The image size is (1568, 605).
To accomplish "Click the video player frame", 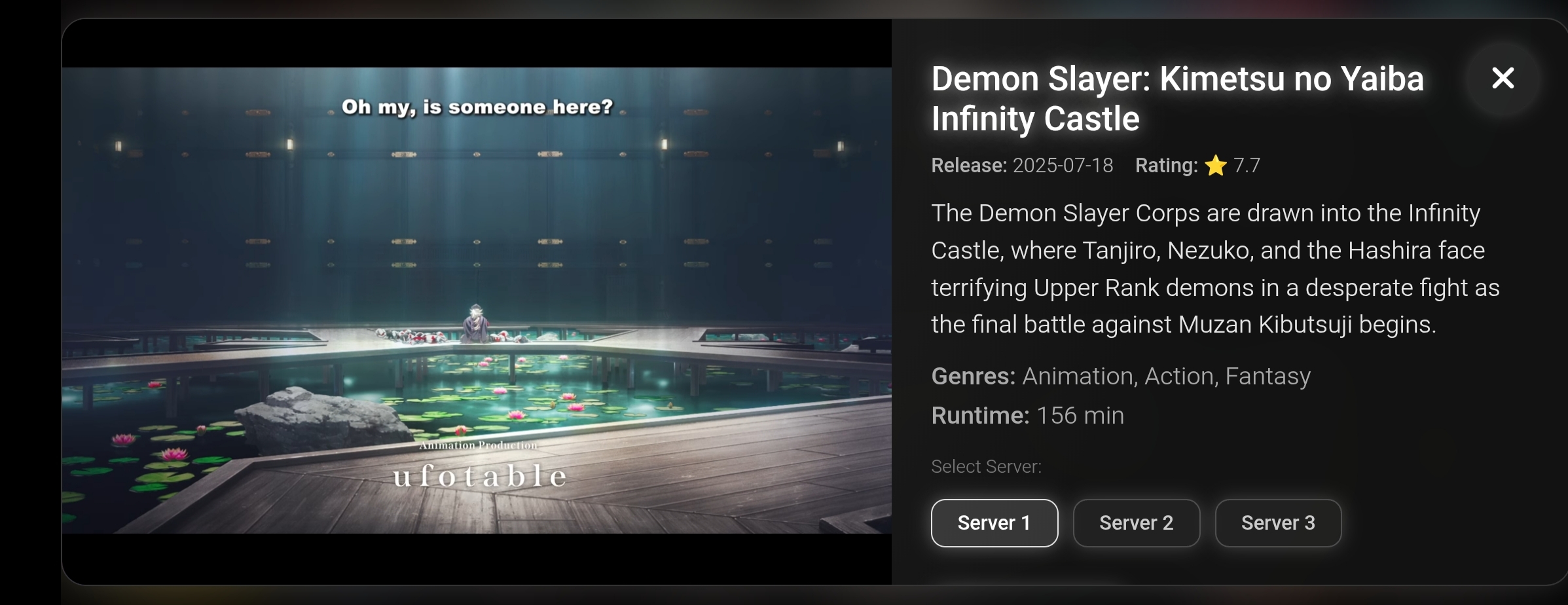I will [477, 301].
